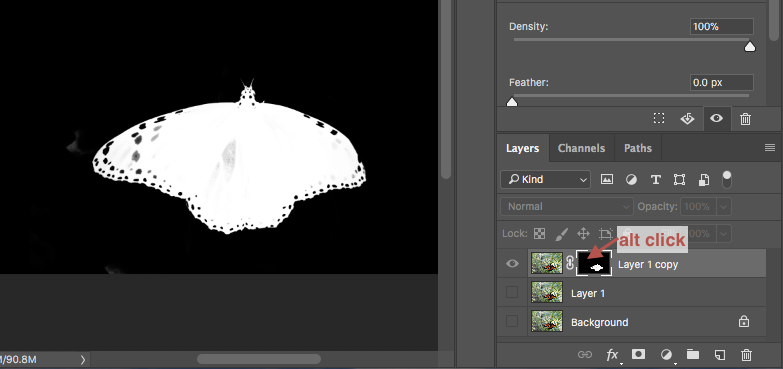Click the Background layer padlock icon
Image resolution: width=783 pixels, height=369 pixels.
coord(744,322)
